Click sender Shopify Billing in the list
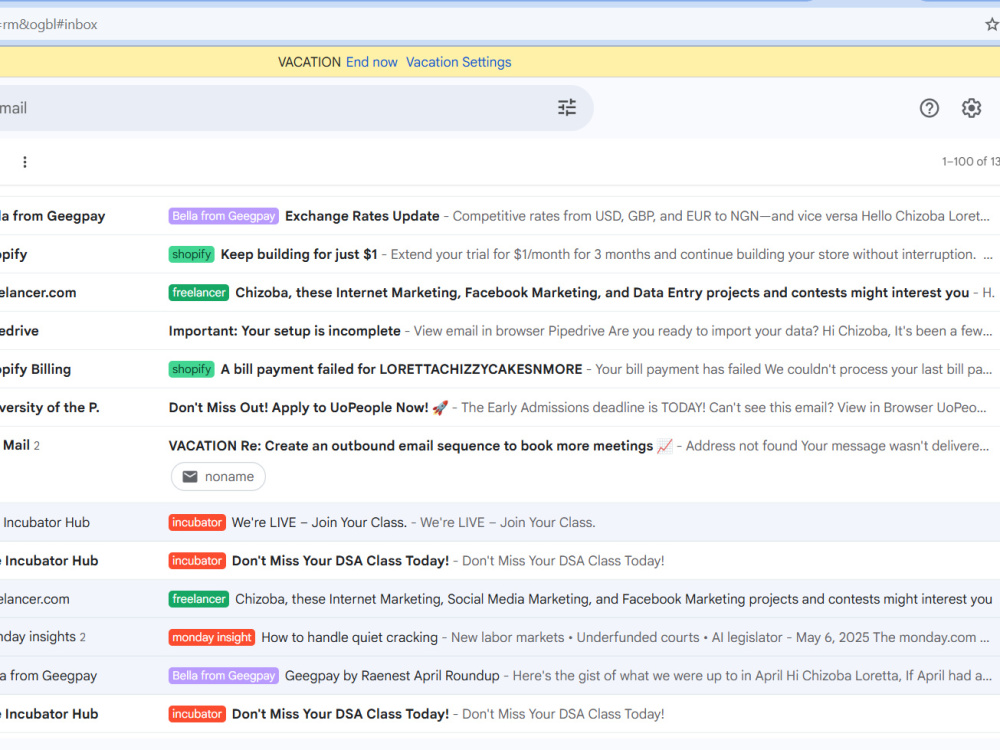1000x750 pixels. pos(35,369)
